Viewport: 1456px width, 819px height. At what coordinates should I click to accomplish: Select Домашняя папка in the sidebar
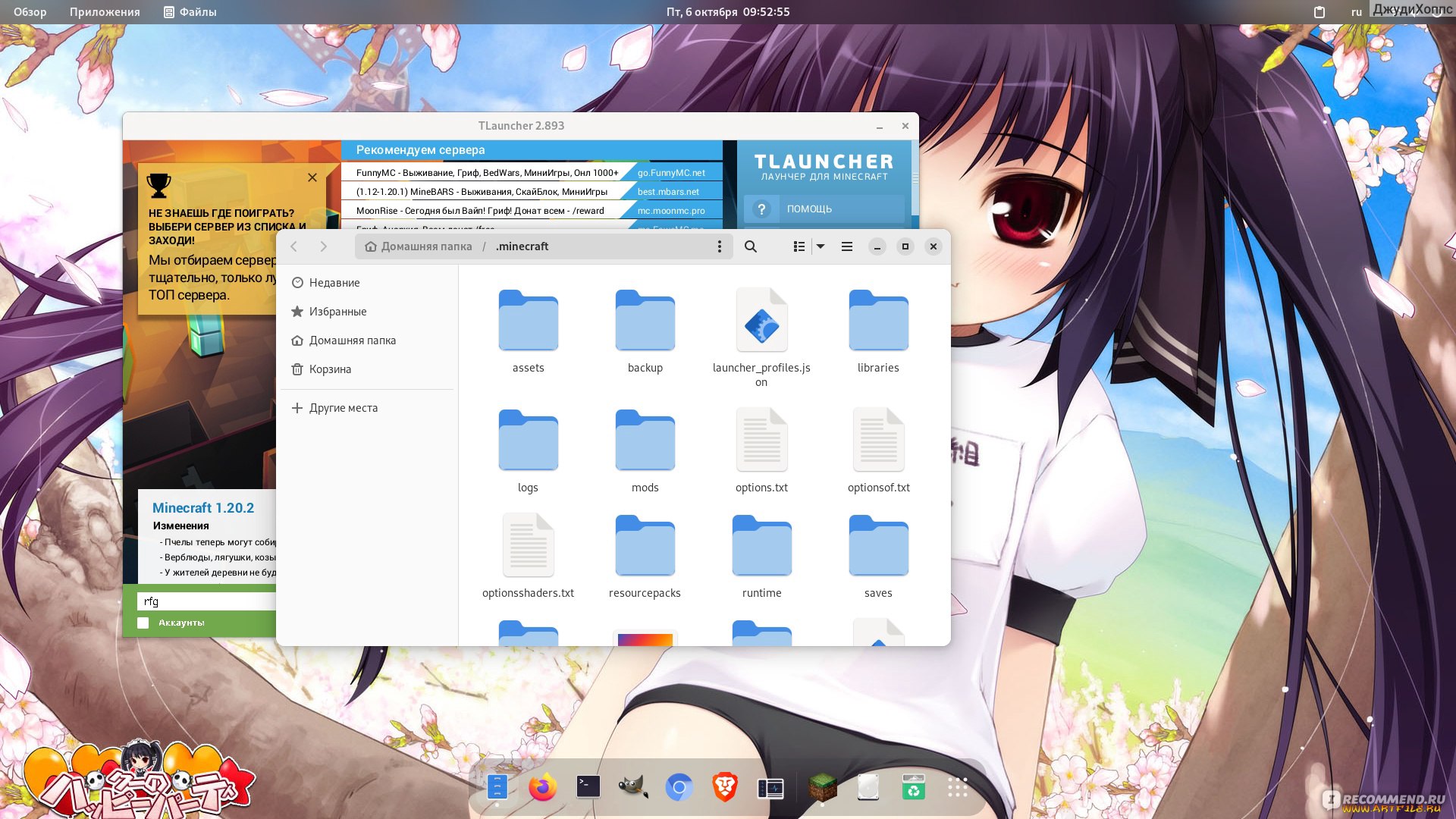(x=367, y=340)
